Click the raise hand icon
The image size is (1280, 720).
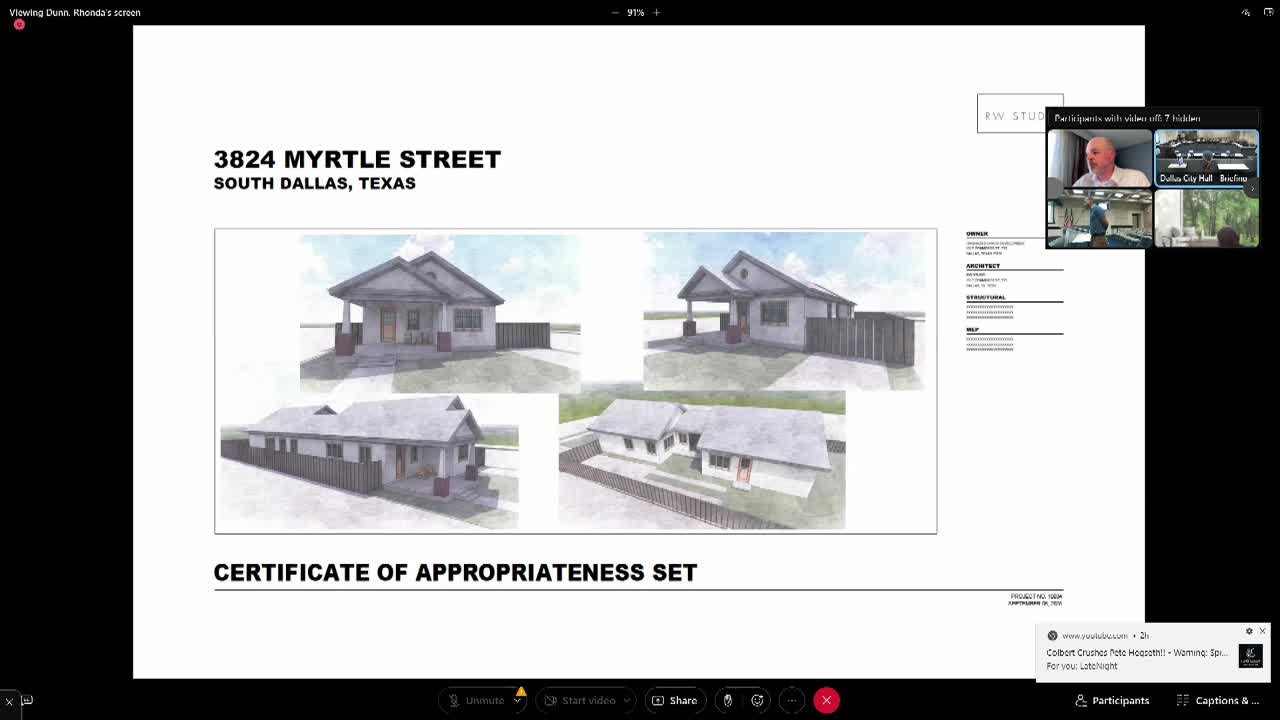[x=728, y=700]
